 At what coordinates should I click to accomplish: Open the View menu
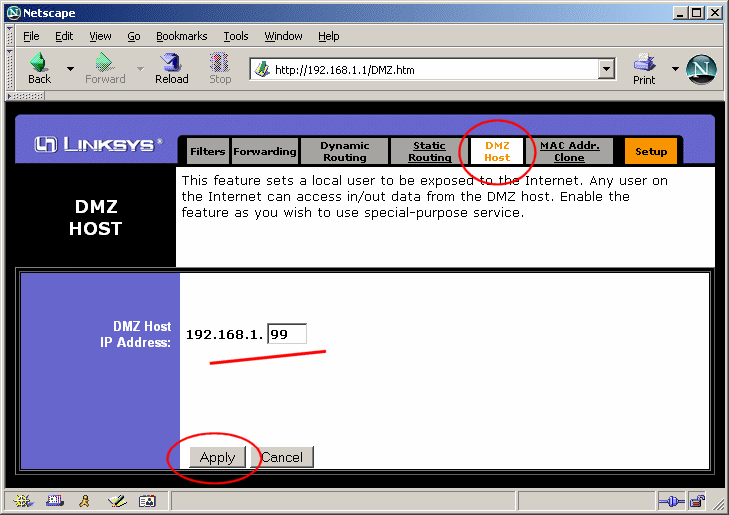[100, 36]
